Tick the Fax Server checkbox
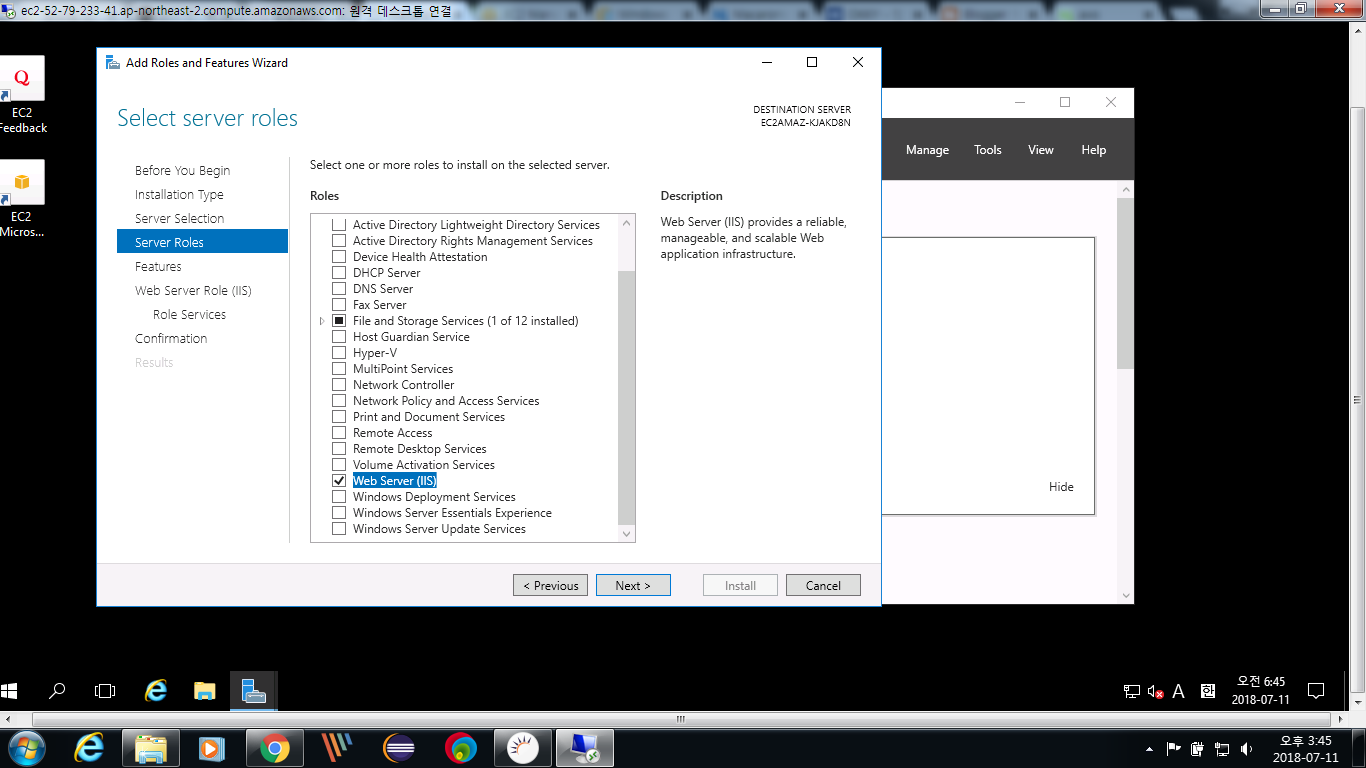 click(339, 305)
